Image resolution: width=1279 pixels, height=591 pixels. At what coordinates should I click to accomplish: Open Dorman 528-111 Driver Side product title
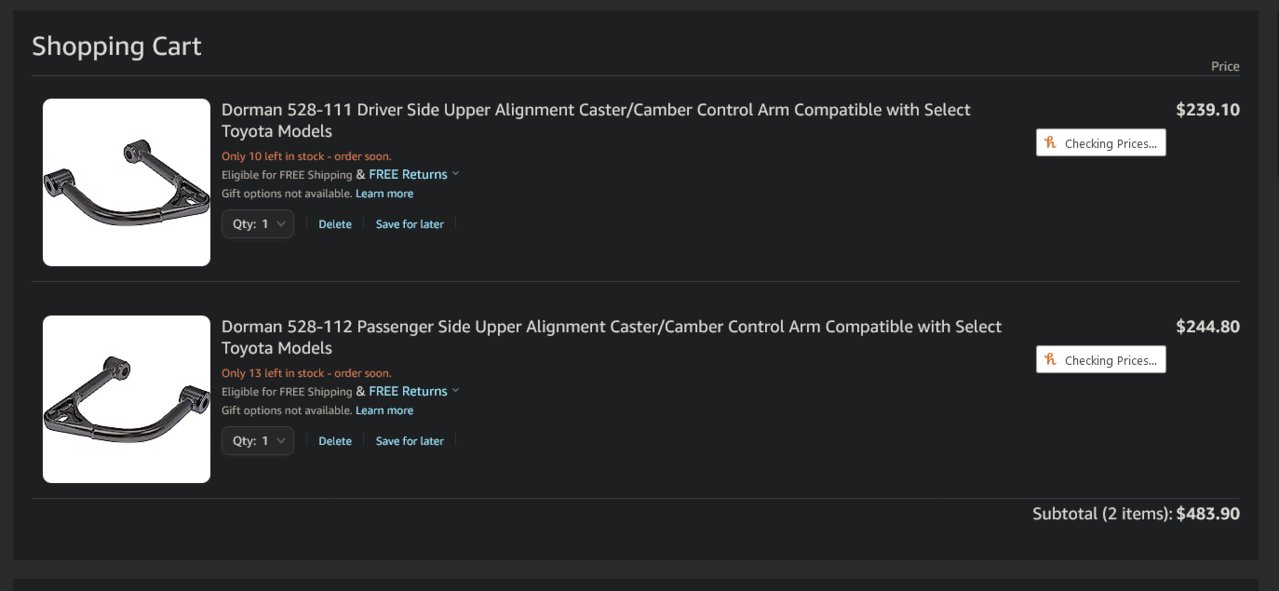pos(596,120)
